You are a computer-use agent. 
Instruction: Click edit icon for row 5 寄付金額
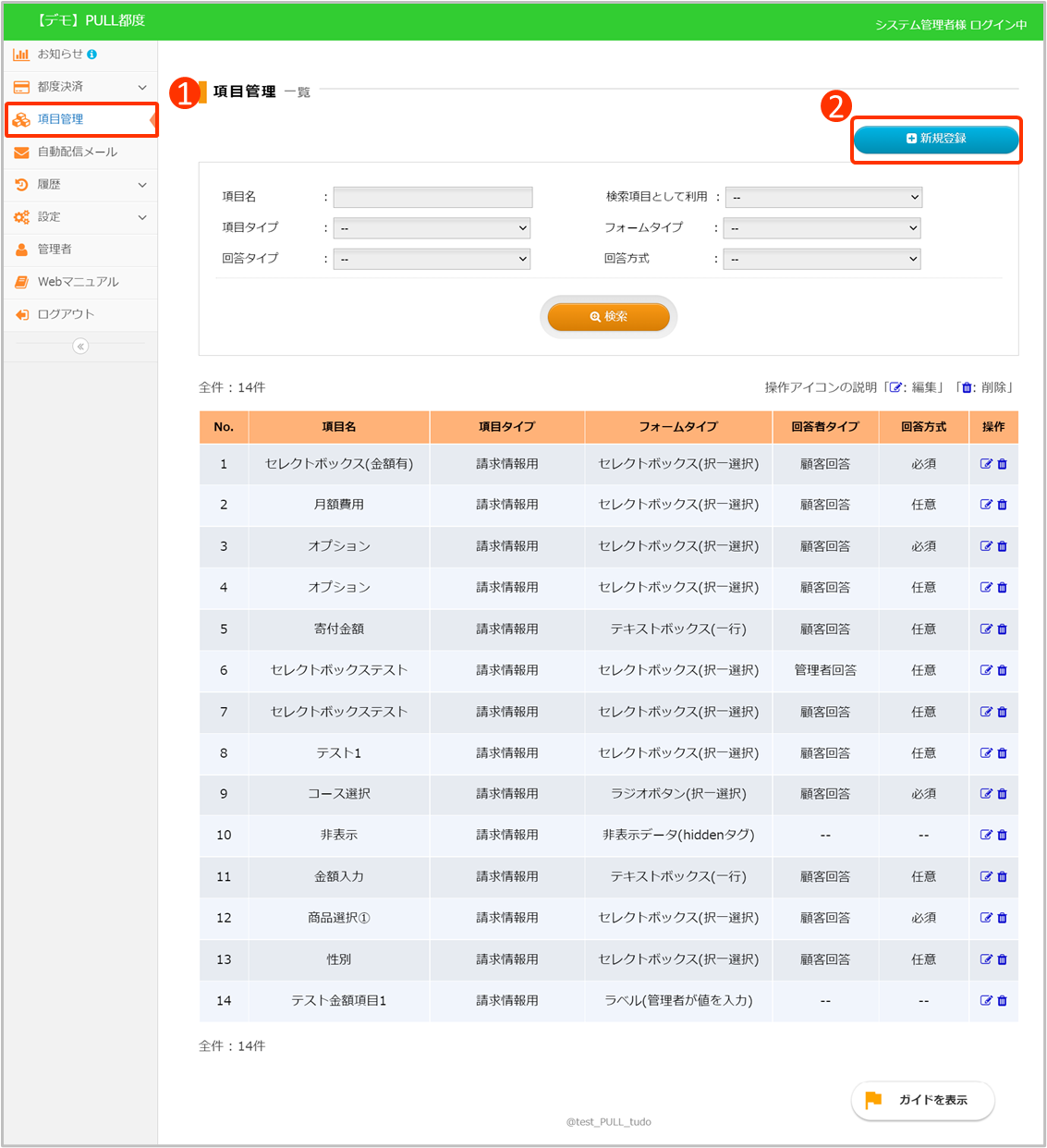(986, 629)
